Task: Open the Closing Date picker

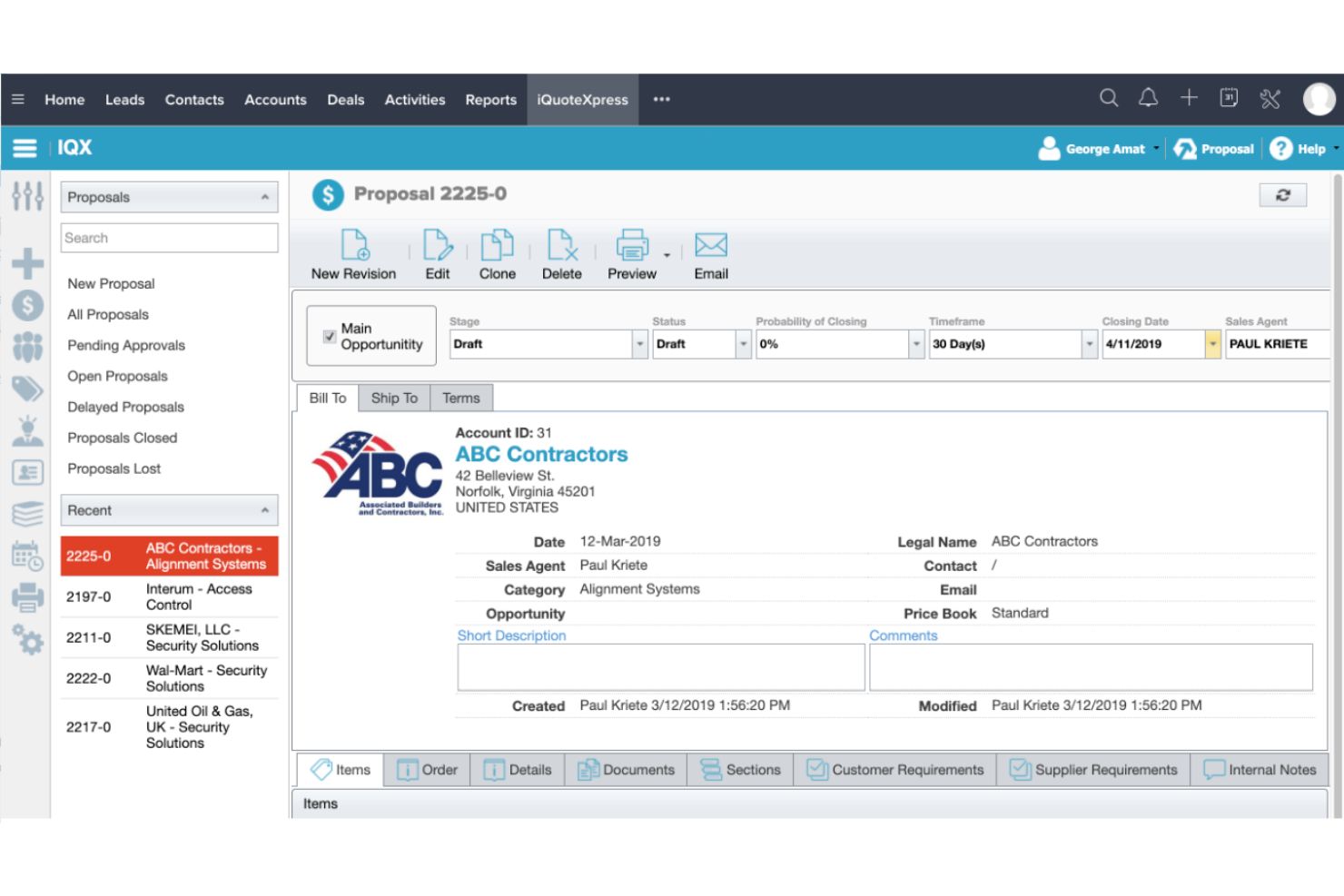Action: click(x=1213, y=344)
